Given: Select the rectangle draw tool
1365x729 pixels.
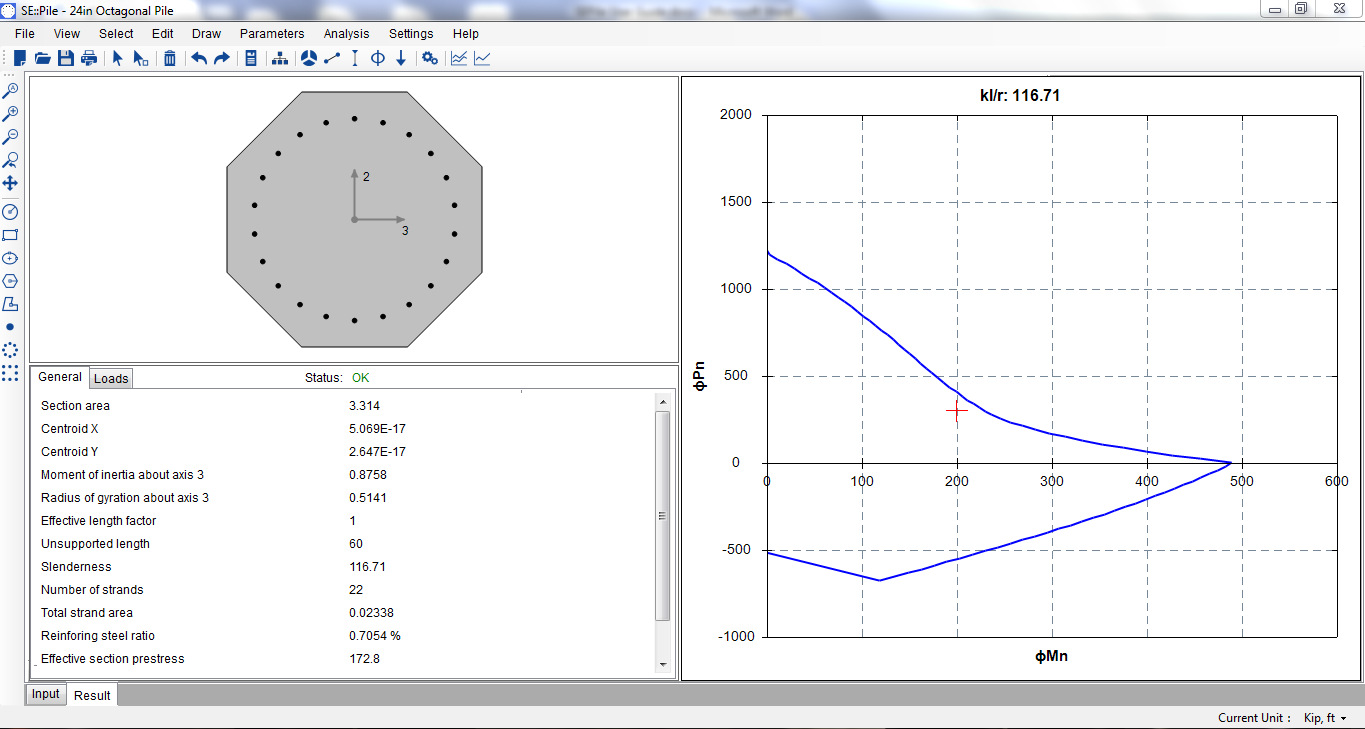Looking at the screenshot, I should tap(10, 235).
